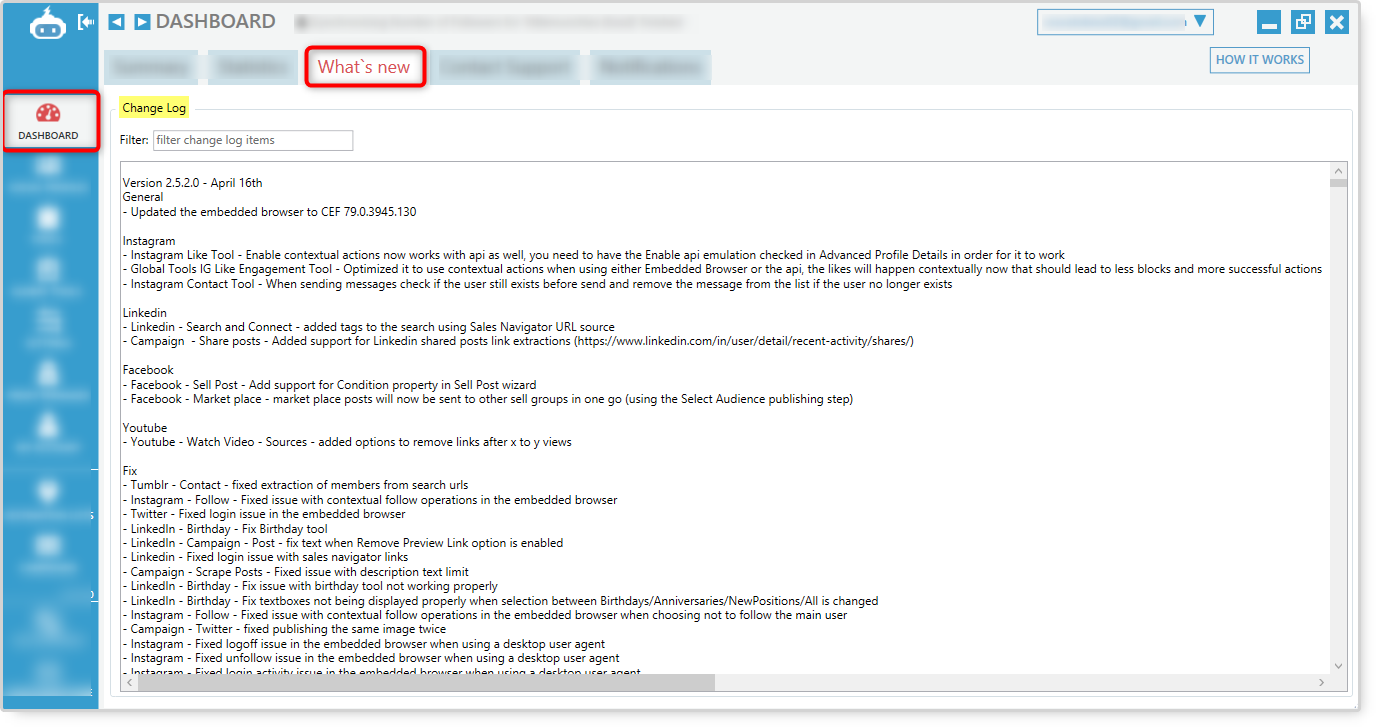Screen dimensions: 1376x727
Task: Click the horizontal scrollbar thumb
Action: [x=420, y=682]
